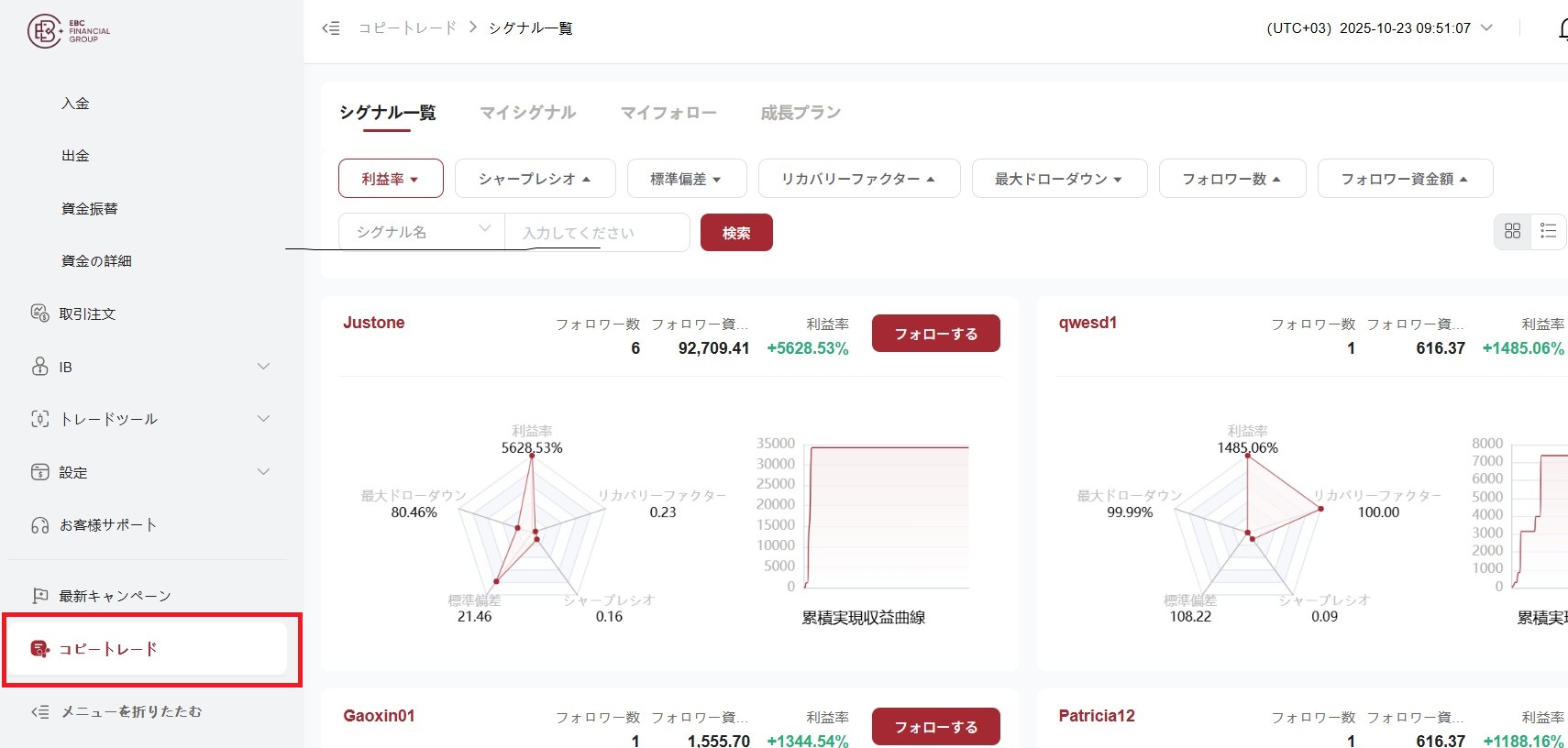Image resolution: width=1568 pixels, height=748 pixels.
Task: Switch to list view icon
Action: [x=1549, y=231]
